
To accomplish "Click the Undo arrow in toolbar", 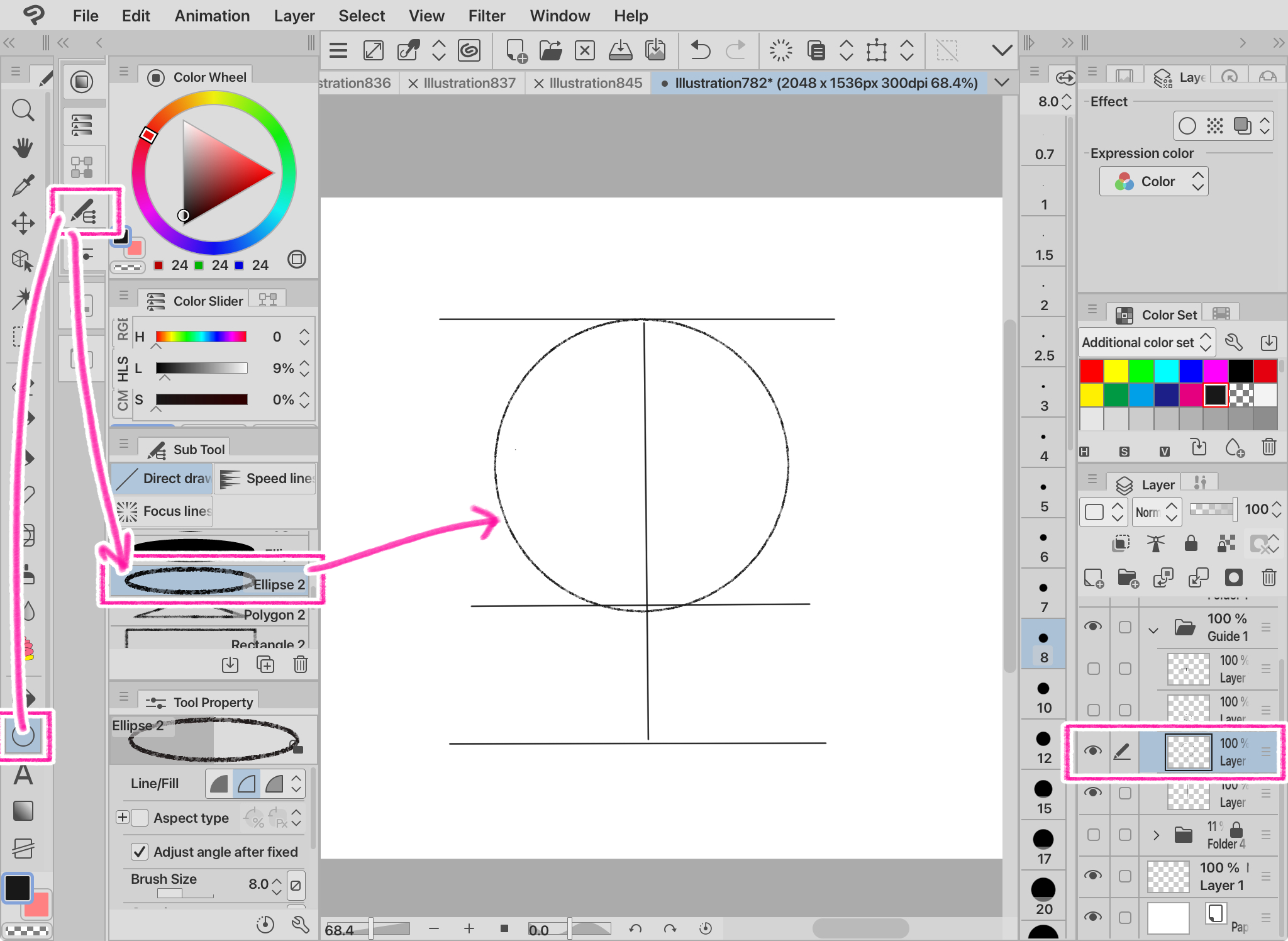I will [x=700, y=50].
